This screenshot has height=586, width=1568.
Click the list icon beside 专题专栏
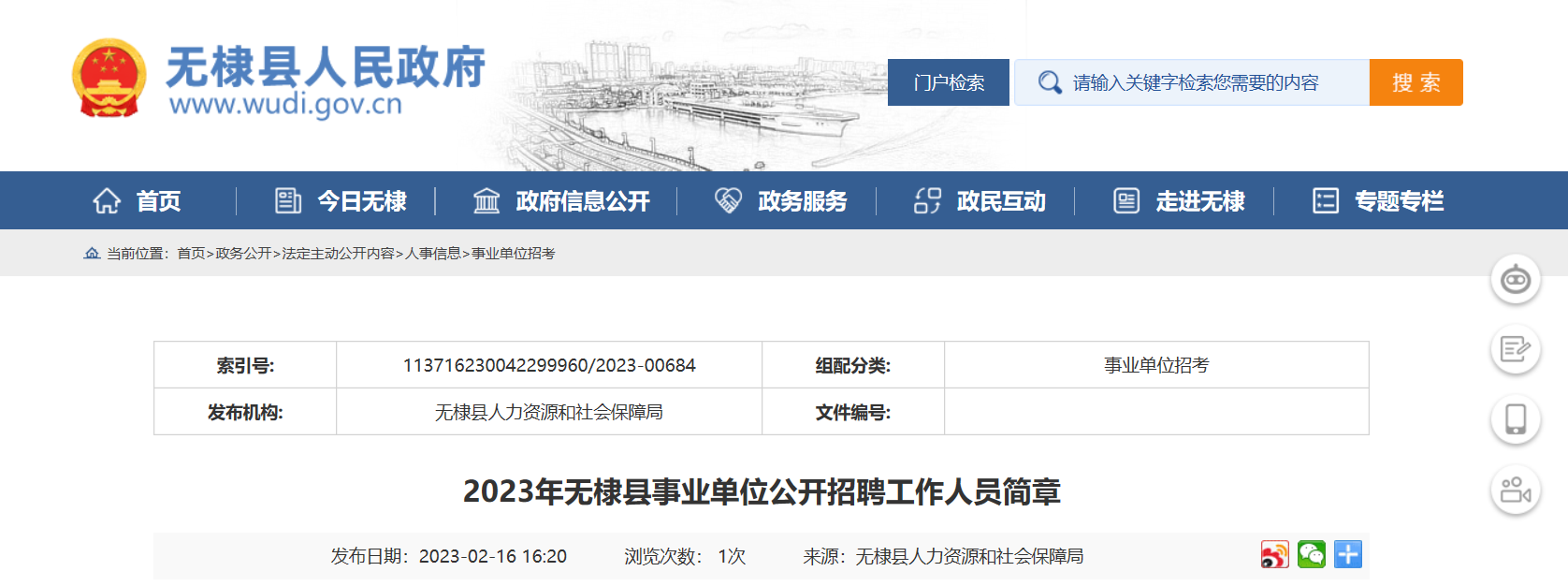click(1326, 200)
